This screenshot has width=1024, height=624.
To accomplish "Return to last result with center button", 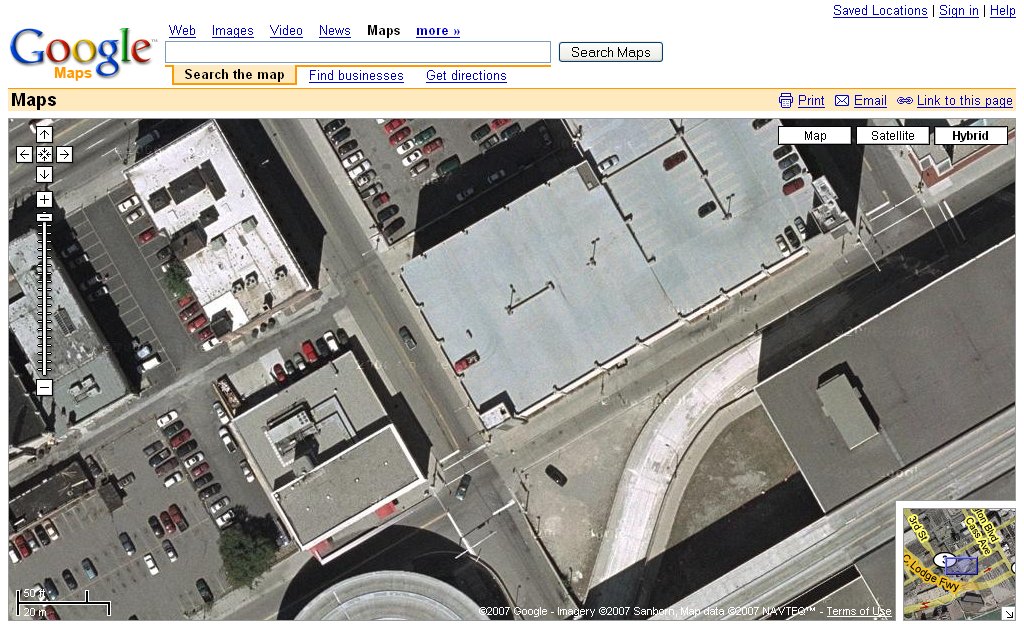I will coord(44,155).
